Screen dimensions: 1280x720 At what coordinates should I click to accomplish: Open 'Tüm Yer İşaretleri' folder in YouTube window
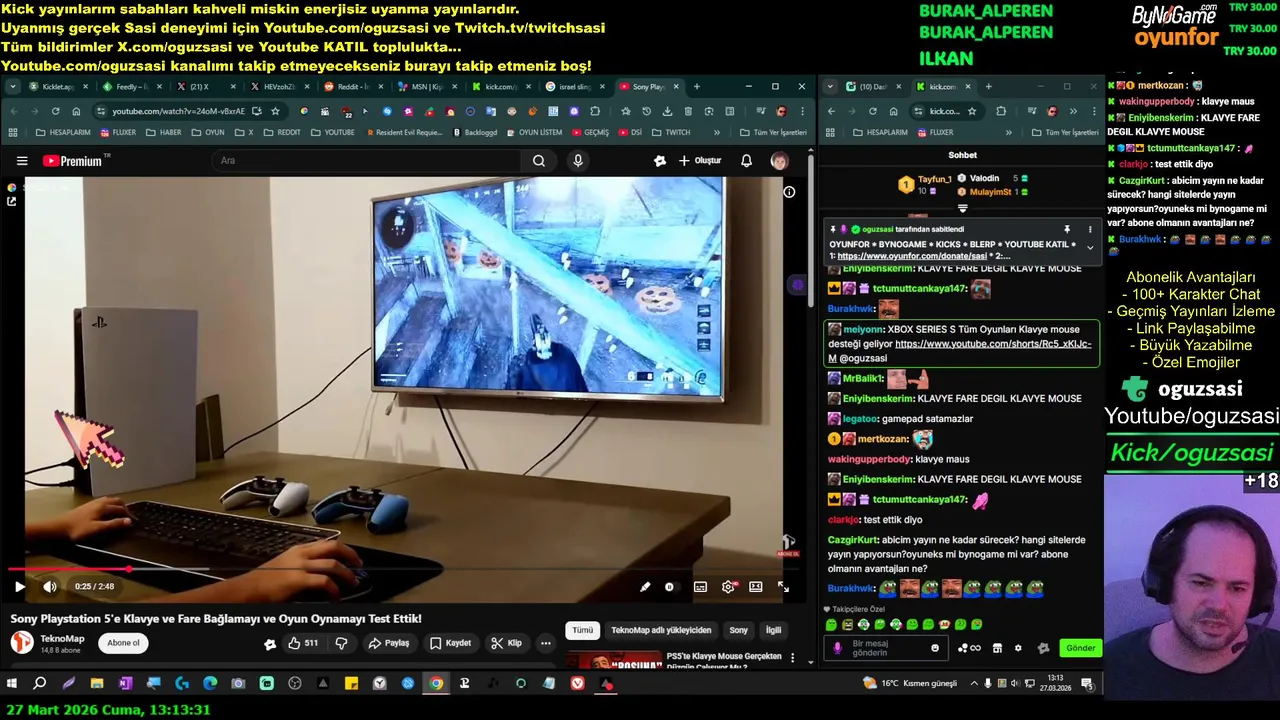[x=774, y=132]
